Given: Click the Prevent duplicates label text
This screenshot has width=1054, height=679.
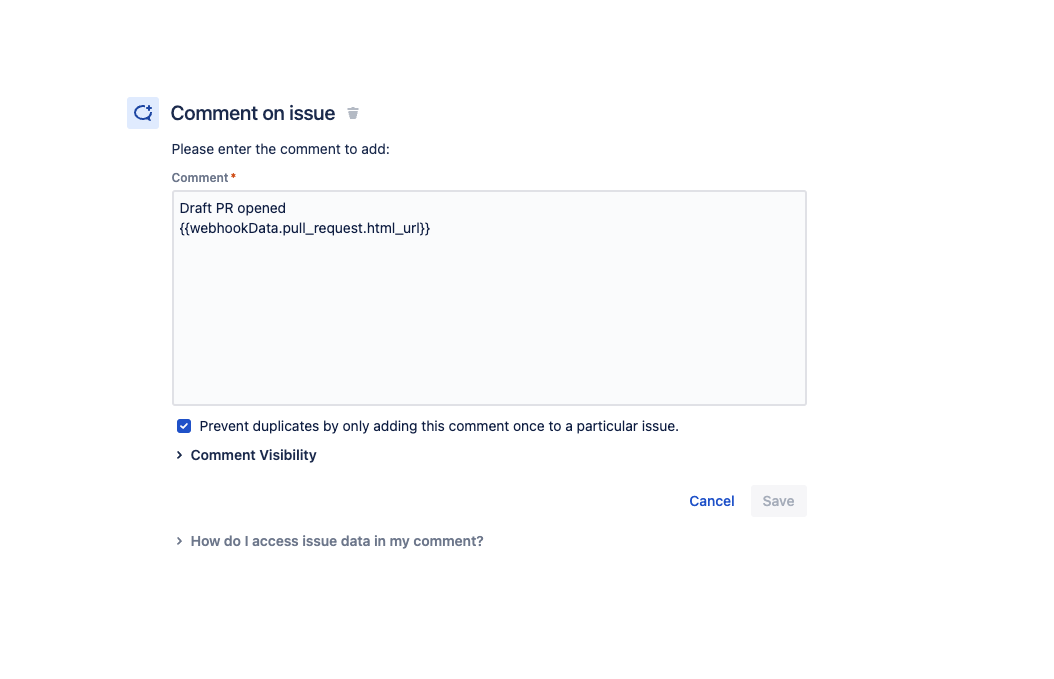Looking at the screenshot, I should pos(439,426).
